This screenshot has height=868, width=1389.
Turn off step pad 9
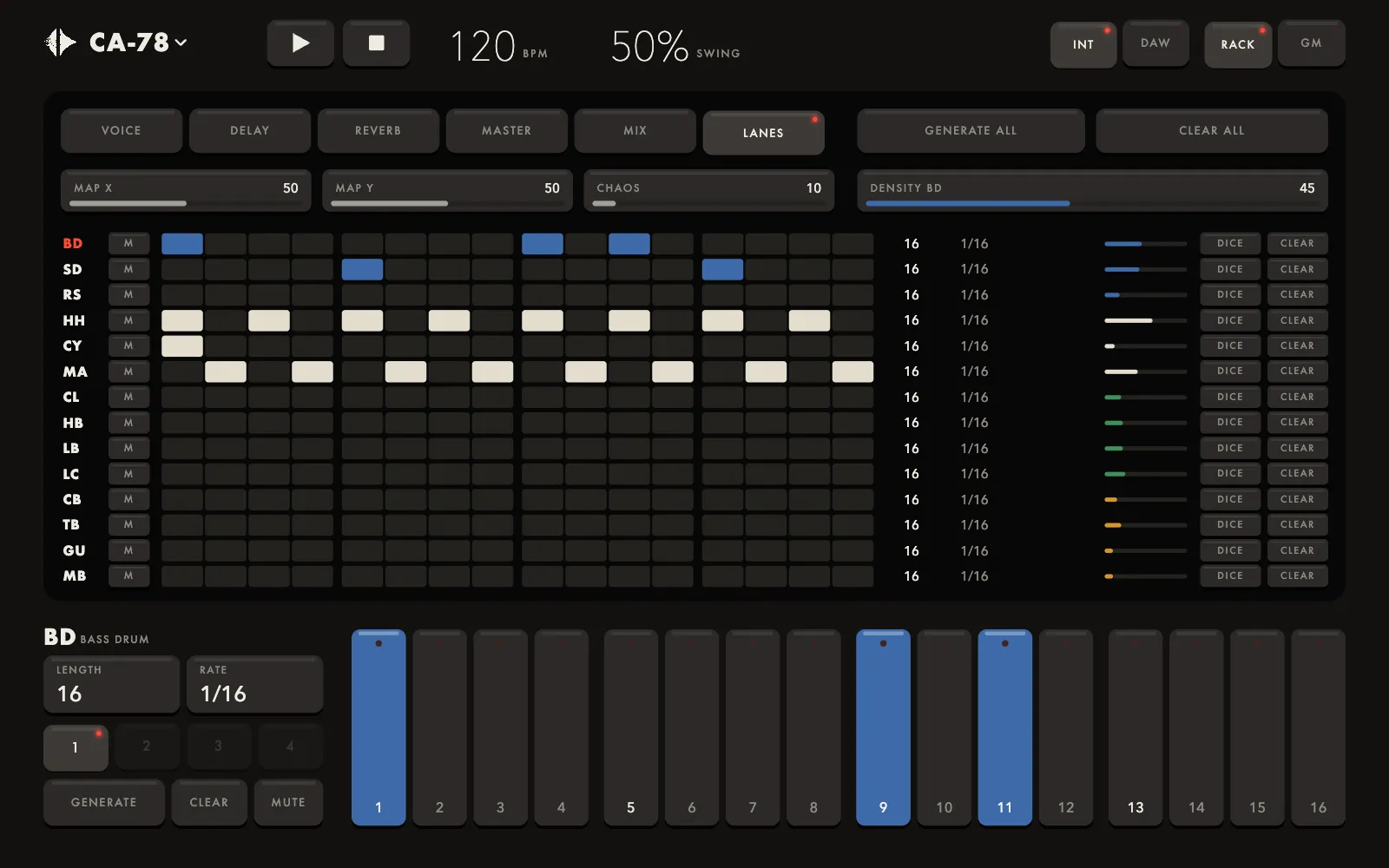883,727
